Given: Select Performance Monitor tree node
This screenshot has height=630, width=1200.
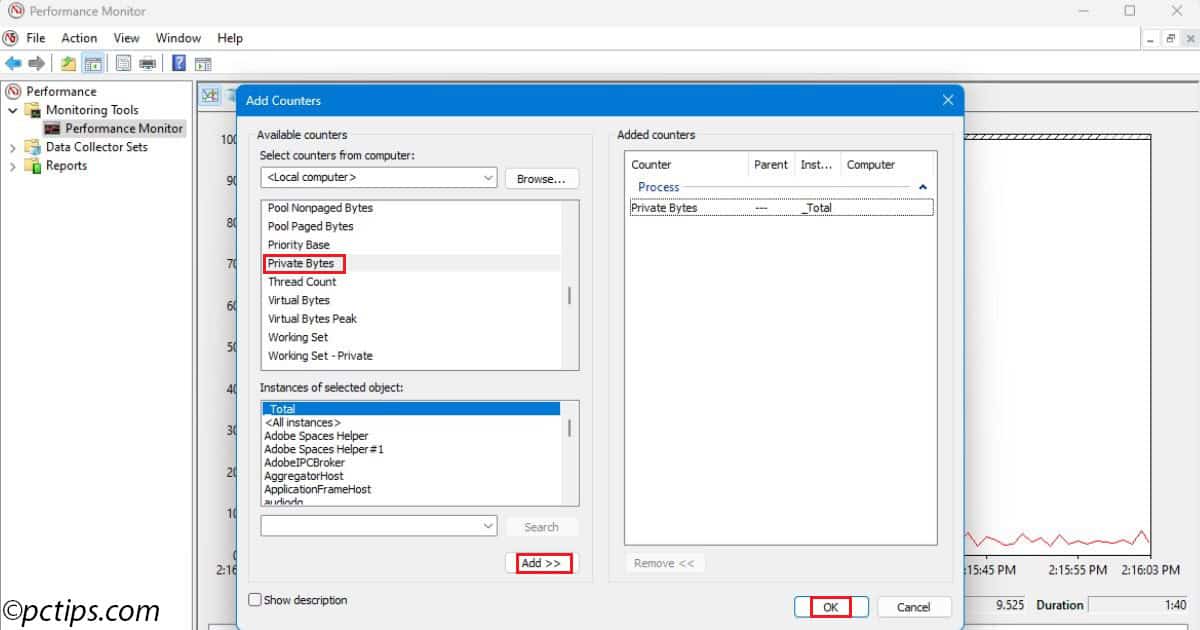Looking at the screenshot, I should point(124,128).
